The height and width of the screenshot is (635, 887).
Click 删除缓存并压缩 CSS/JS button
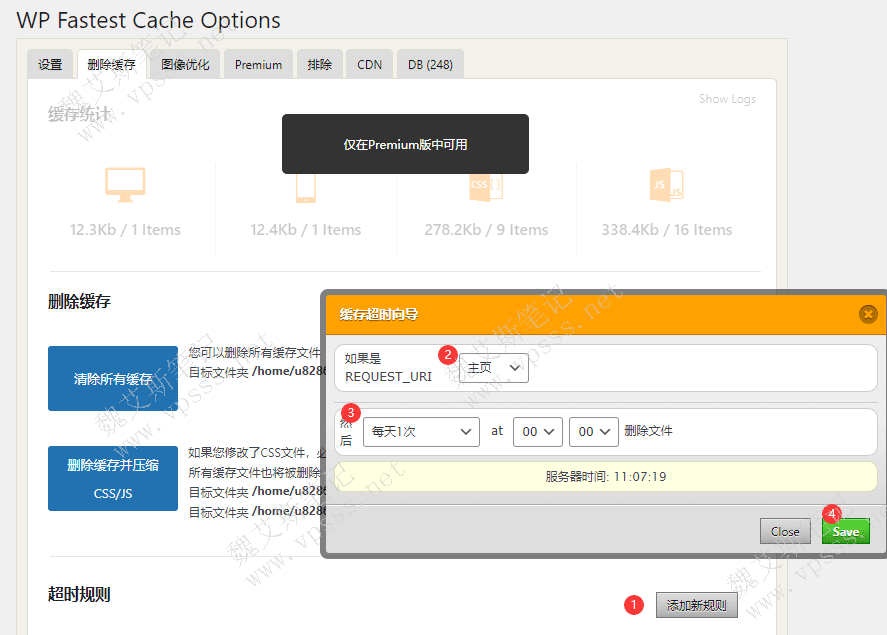pyautogui.click(x=113, y=478)
